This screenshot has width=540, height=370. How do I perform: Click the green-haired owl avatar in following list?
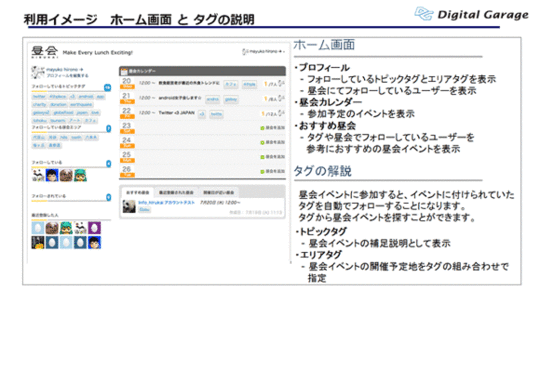(x=80, y=175)
